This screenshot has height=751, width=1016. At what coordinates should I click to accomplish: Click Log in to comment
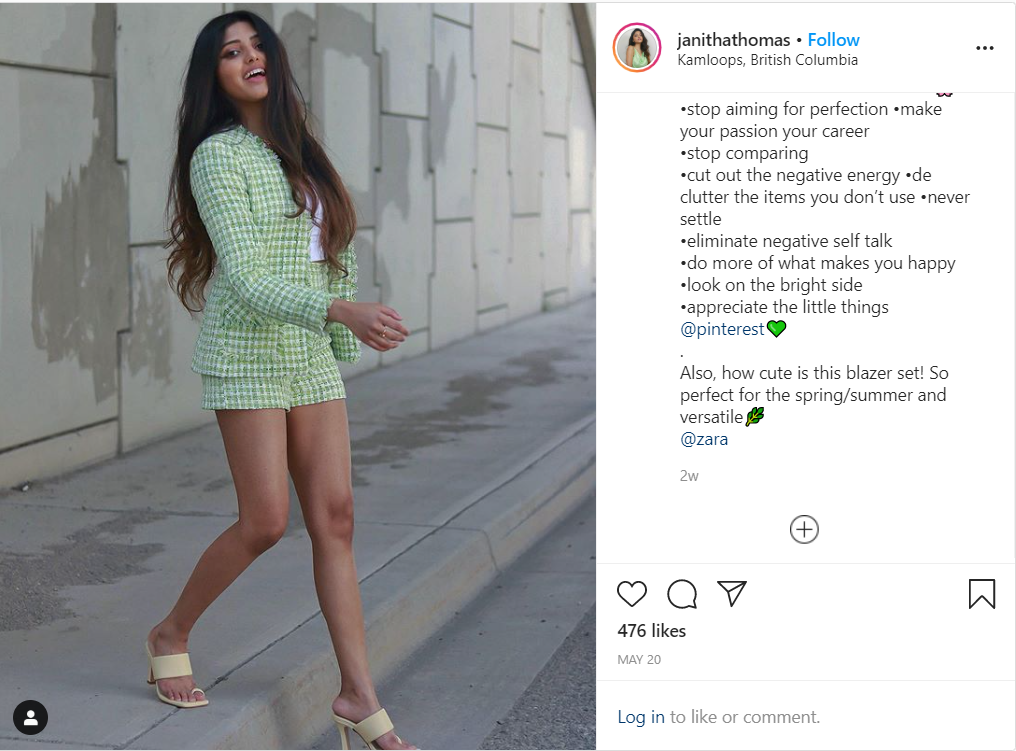pos(641,717)
